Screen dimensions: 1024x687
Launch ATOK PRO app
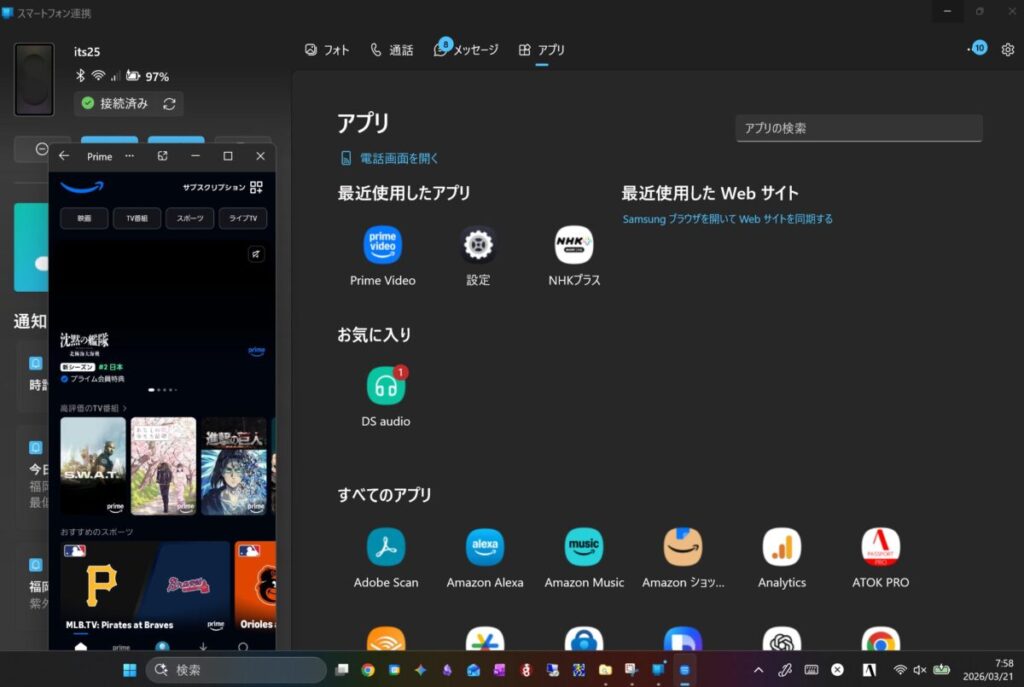(881, 547)
